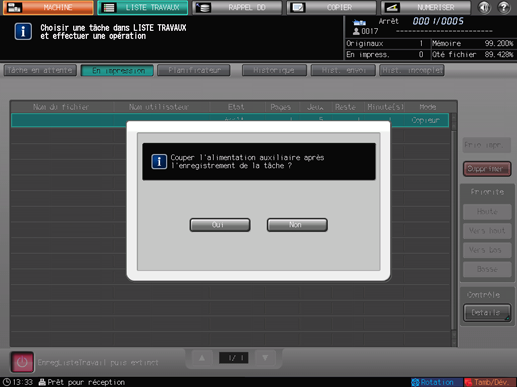Screen dimensions: 517x387
Task: Go to the COPIER tab
Action: pos(331,7)
